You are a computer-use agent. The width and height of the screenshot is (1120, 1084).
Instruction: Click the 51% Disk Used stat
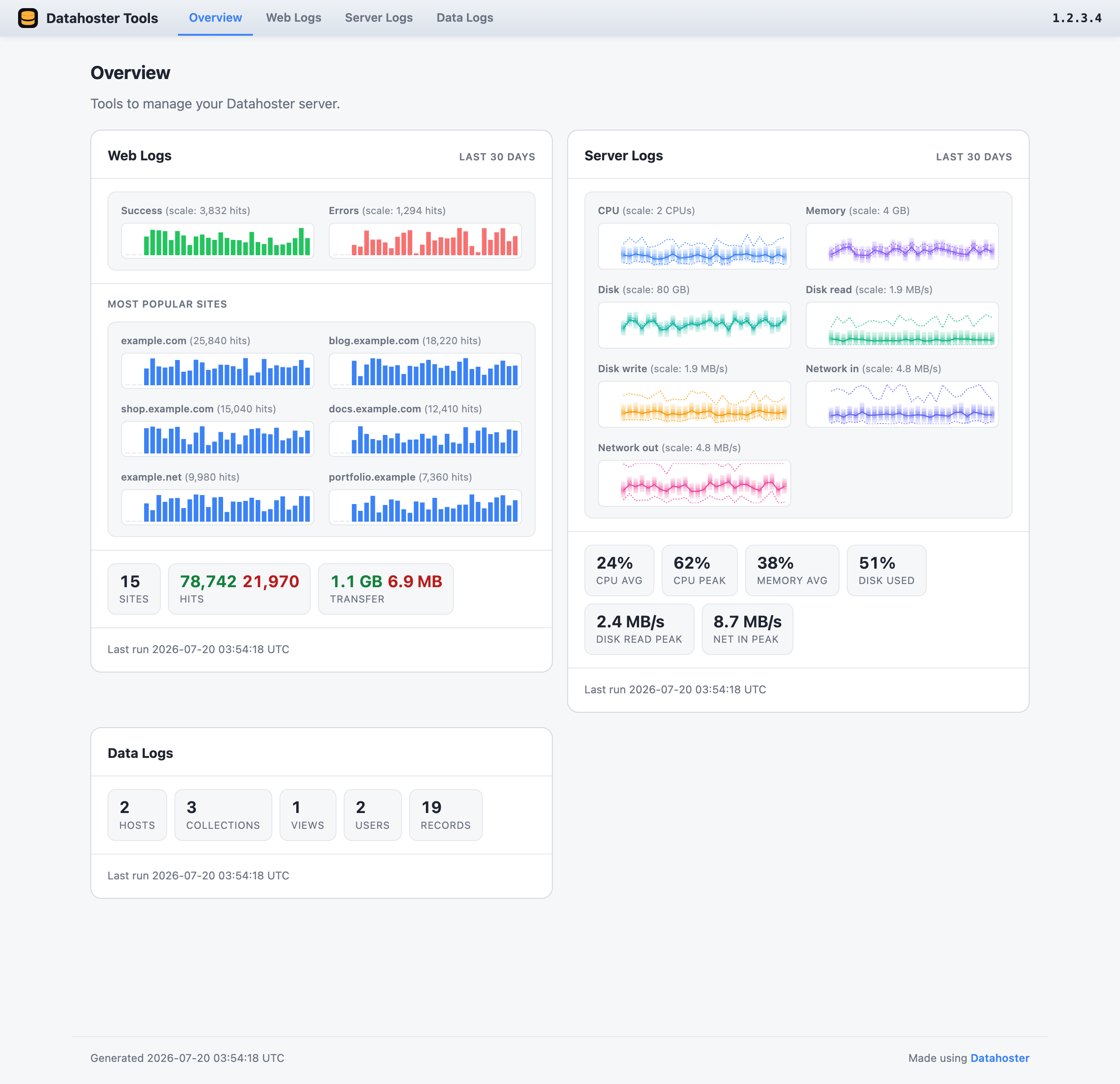(886, 570)
